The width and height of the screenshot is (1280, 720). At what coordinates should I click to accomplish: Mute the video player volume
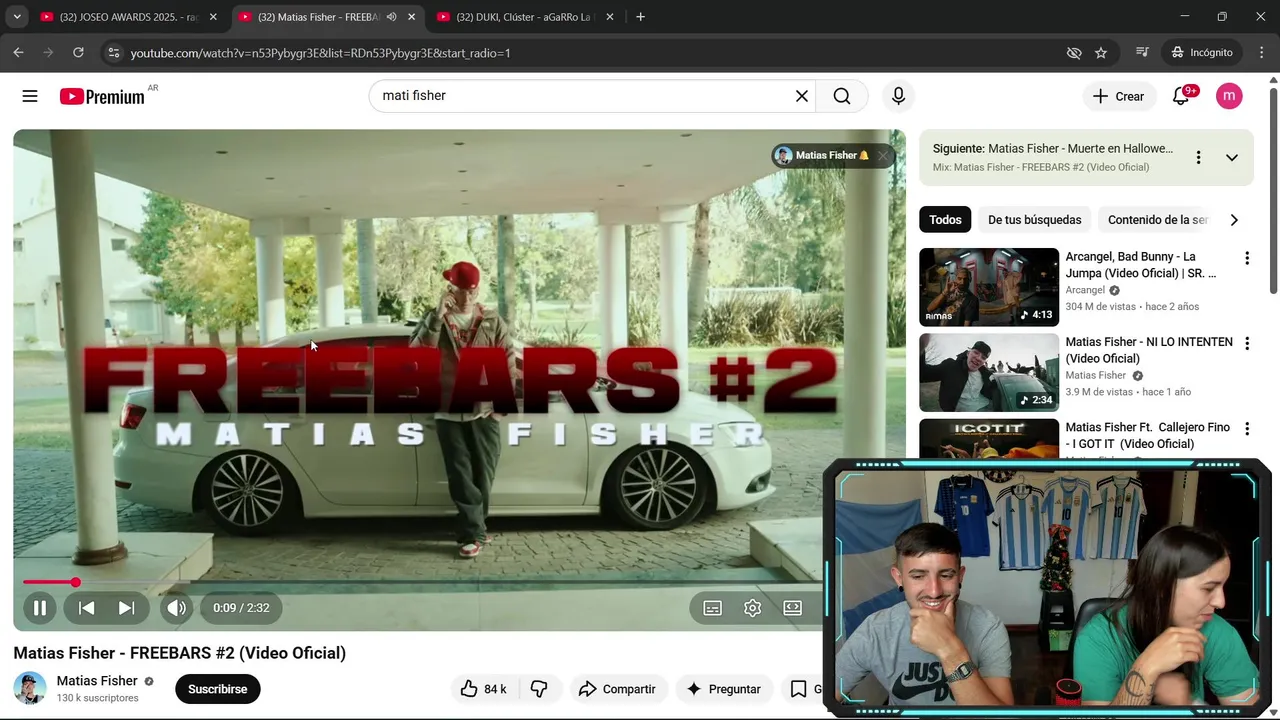[x=177, y=607]
